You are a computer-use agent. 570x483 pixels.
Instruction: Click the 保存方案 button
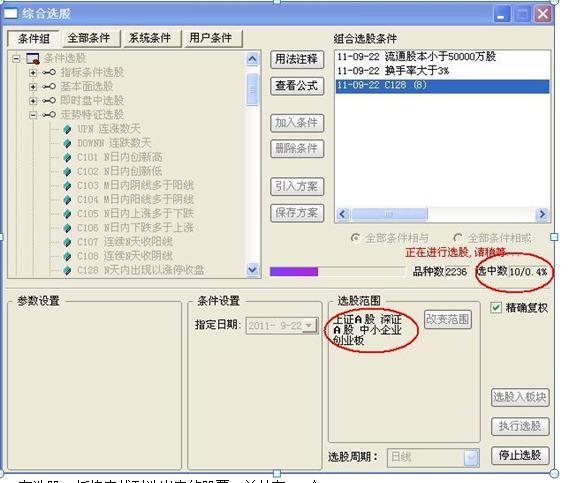(297, 213)
